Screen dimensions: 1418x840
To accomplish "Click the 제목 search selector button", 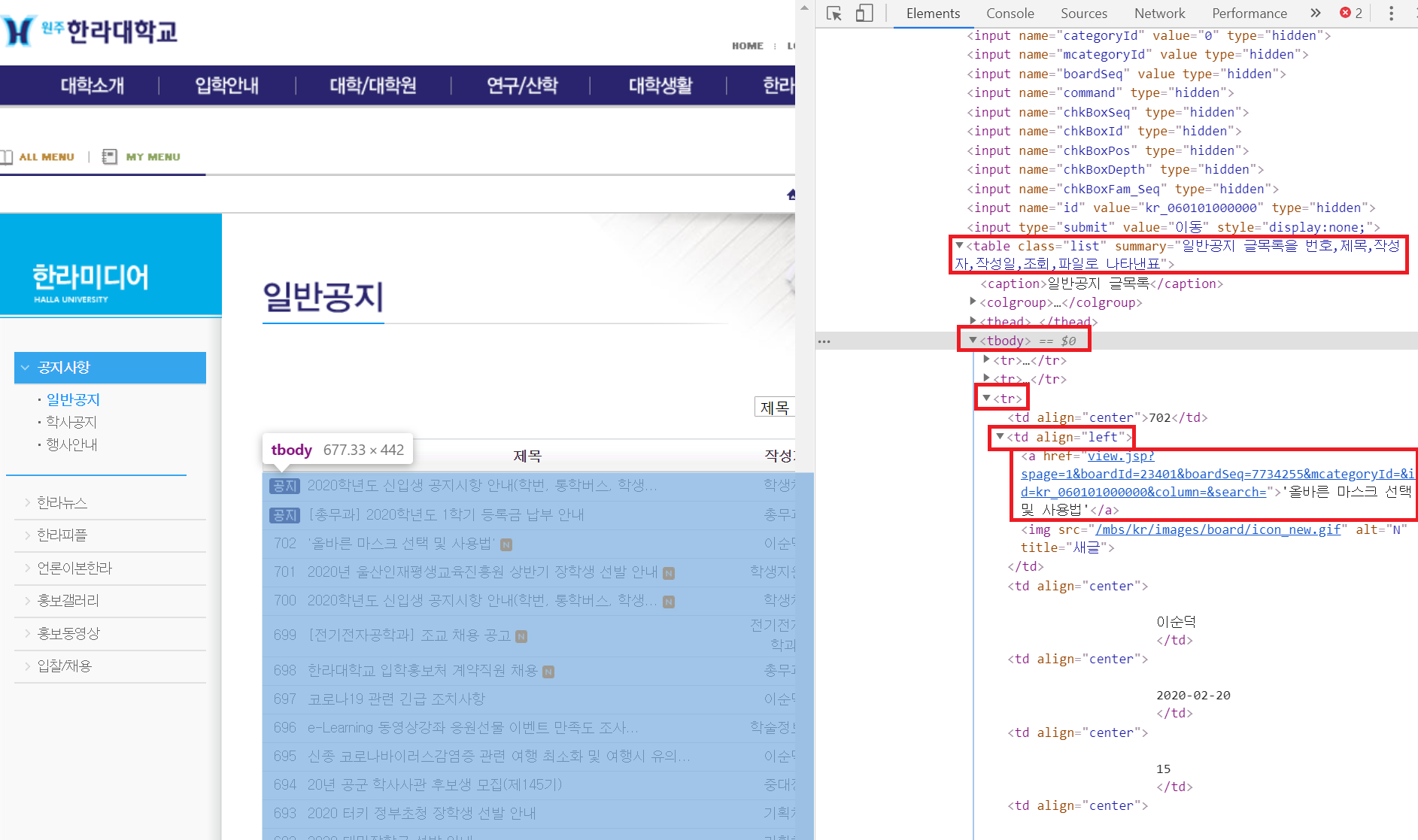I will point(776,407).
